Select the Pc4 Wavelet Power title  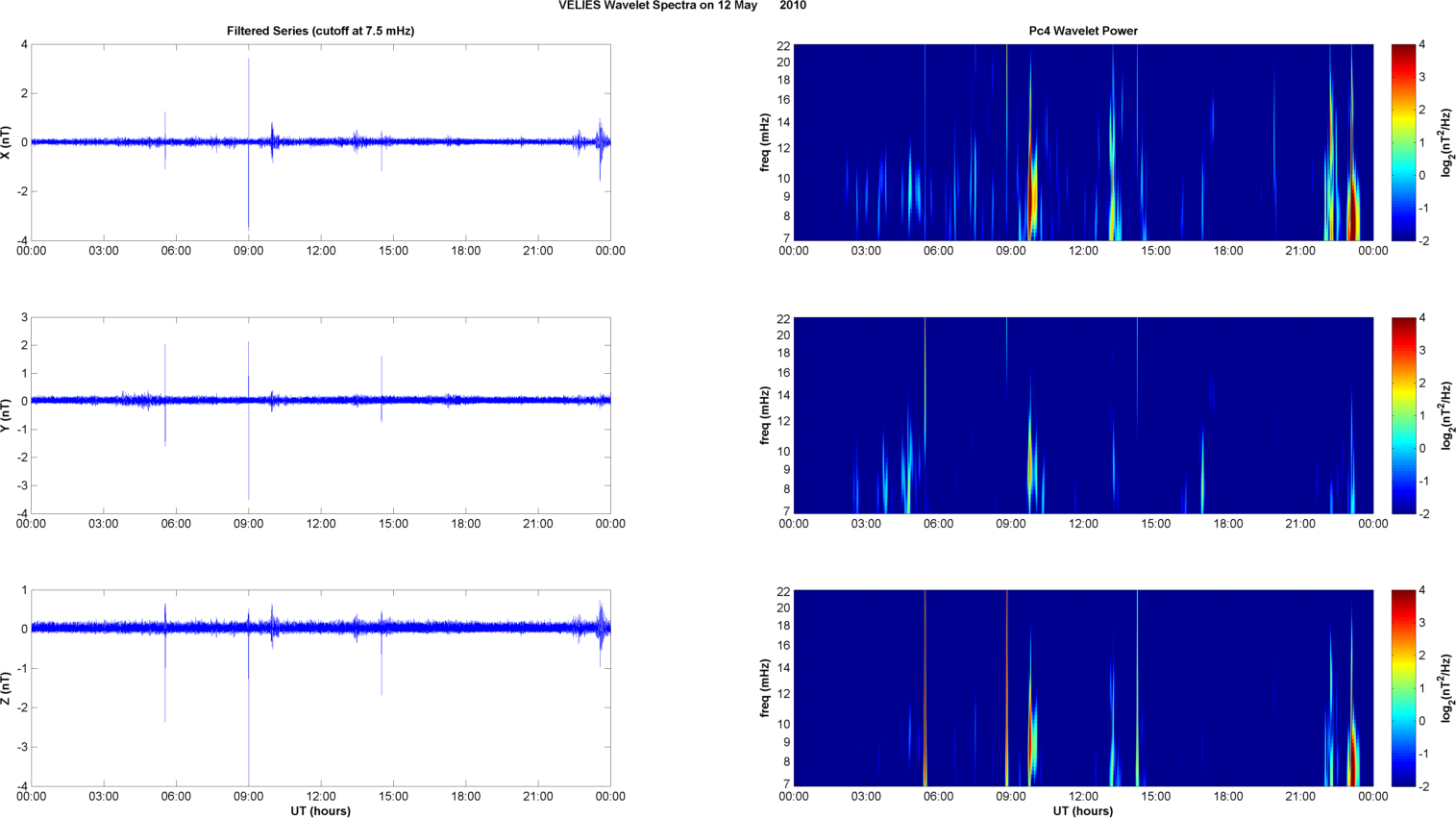coord(1082,31)
